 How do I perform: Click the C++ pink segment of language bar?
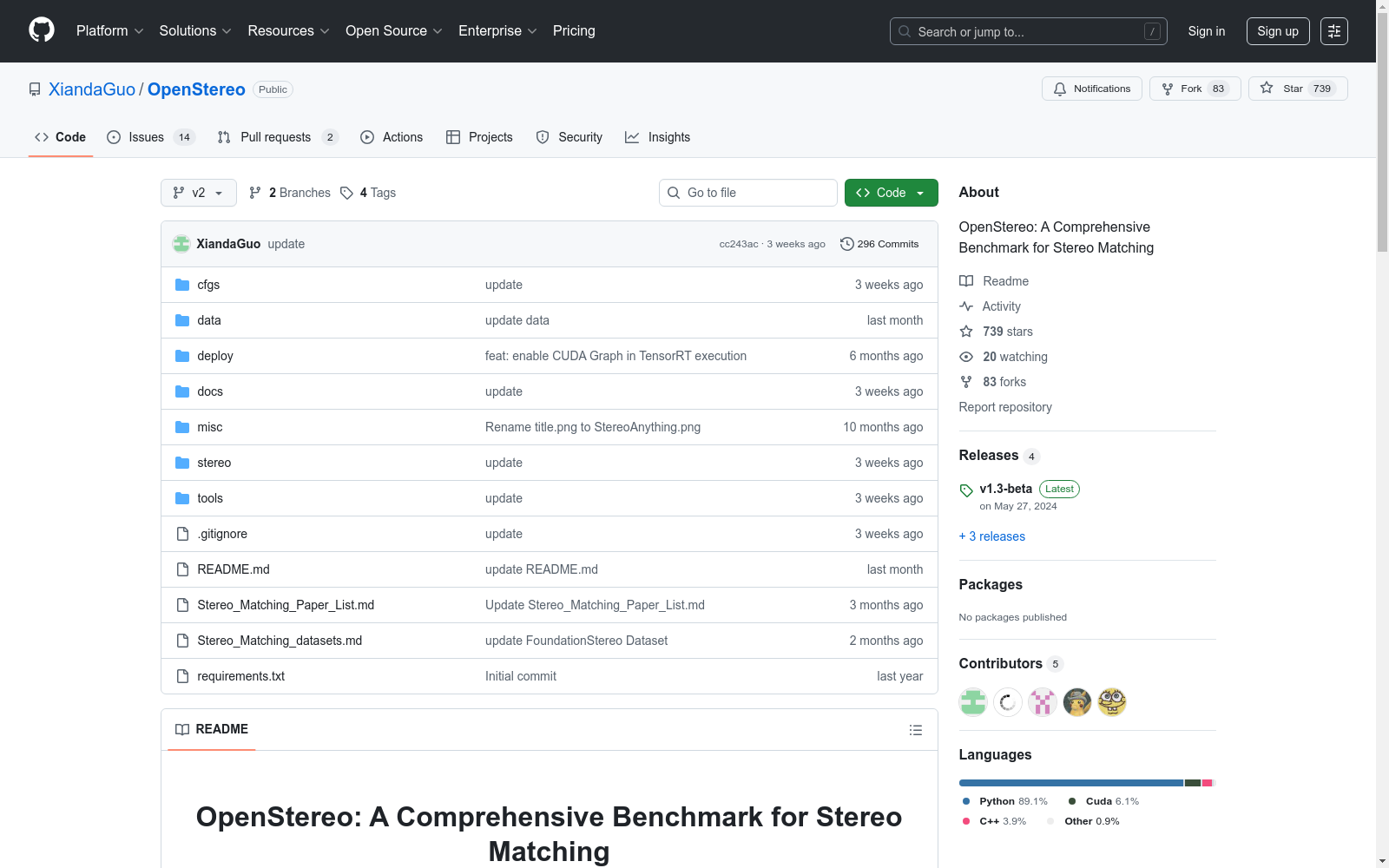pos(1207,783)
